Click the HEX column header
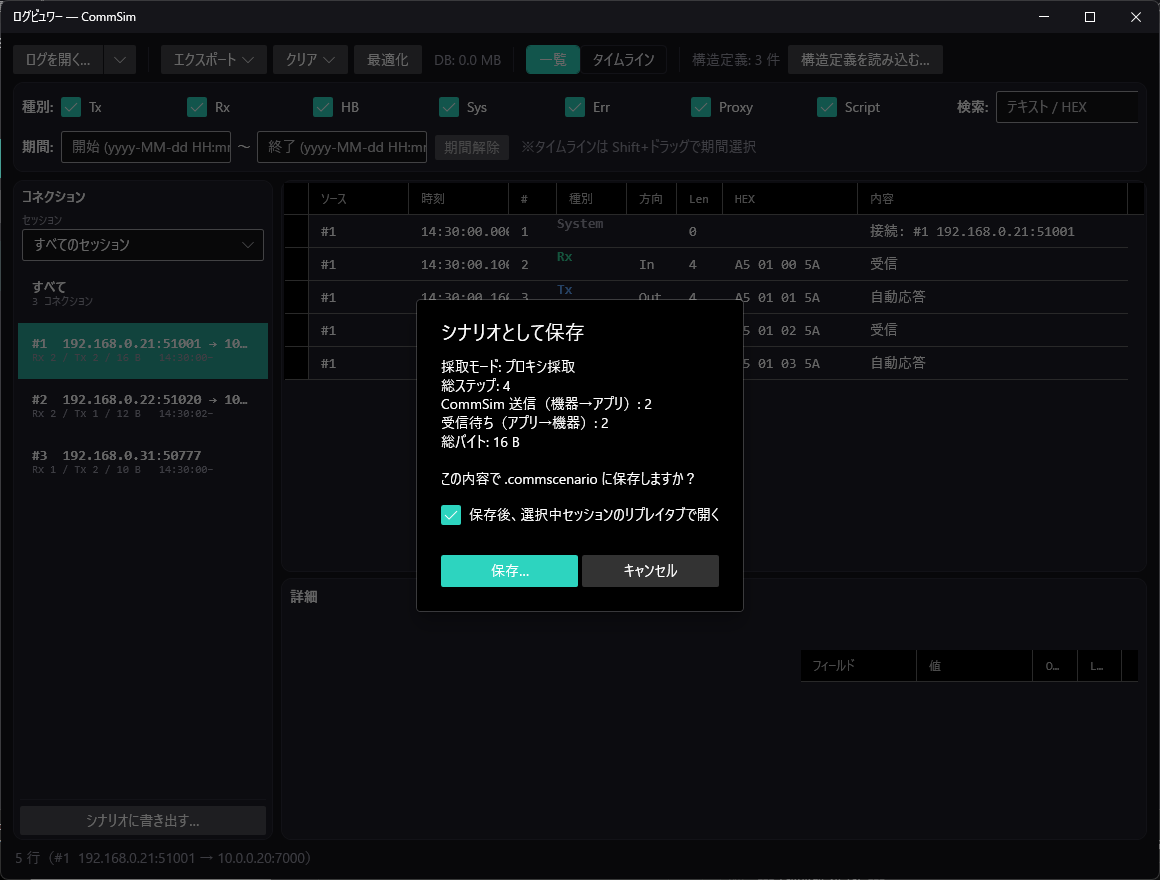Screen dimensions: 1160x880 click(x=789, y=199)
